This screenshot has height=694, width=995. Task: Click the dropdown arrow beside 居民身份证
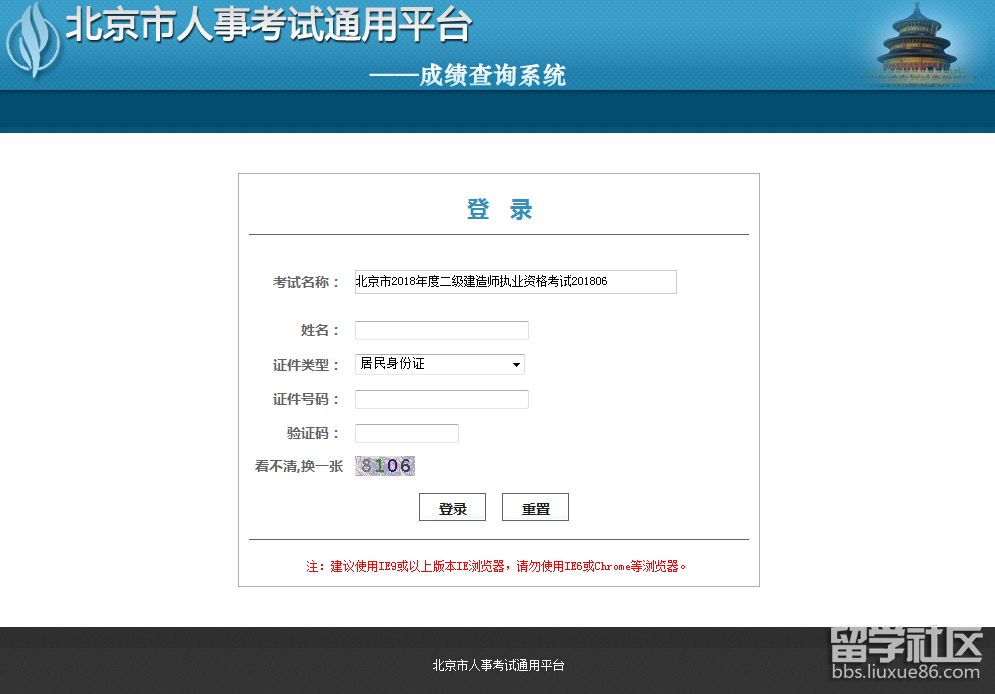(x=516, y=364)
